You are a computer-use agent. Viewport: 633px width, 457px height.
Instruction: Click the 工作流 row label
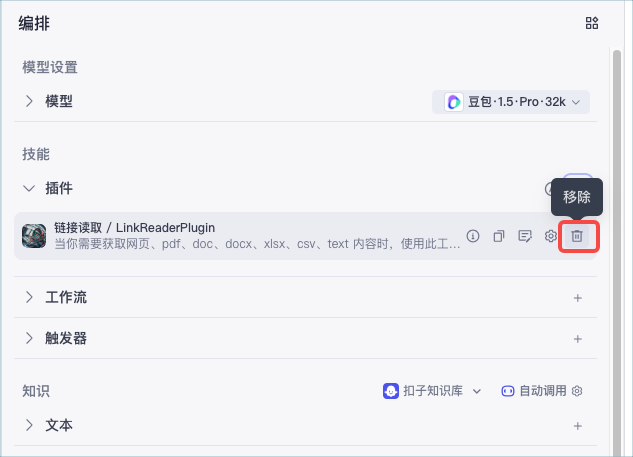click(66, 298)
